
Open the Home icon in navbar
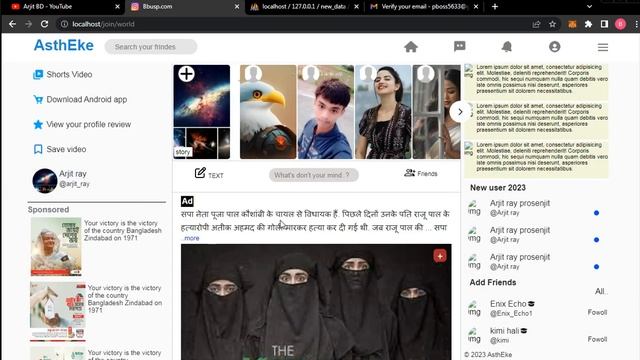point(411,47)
